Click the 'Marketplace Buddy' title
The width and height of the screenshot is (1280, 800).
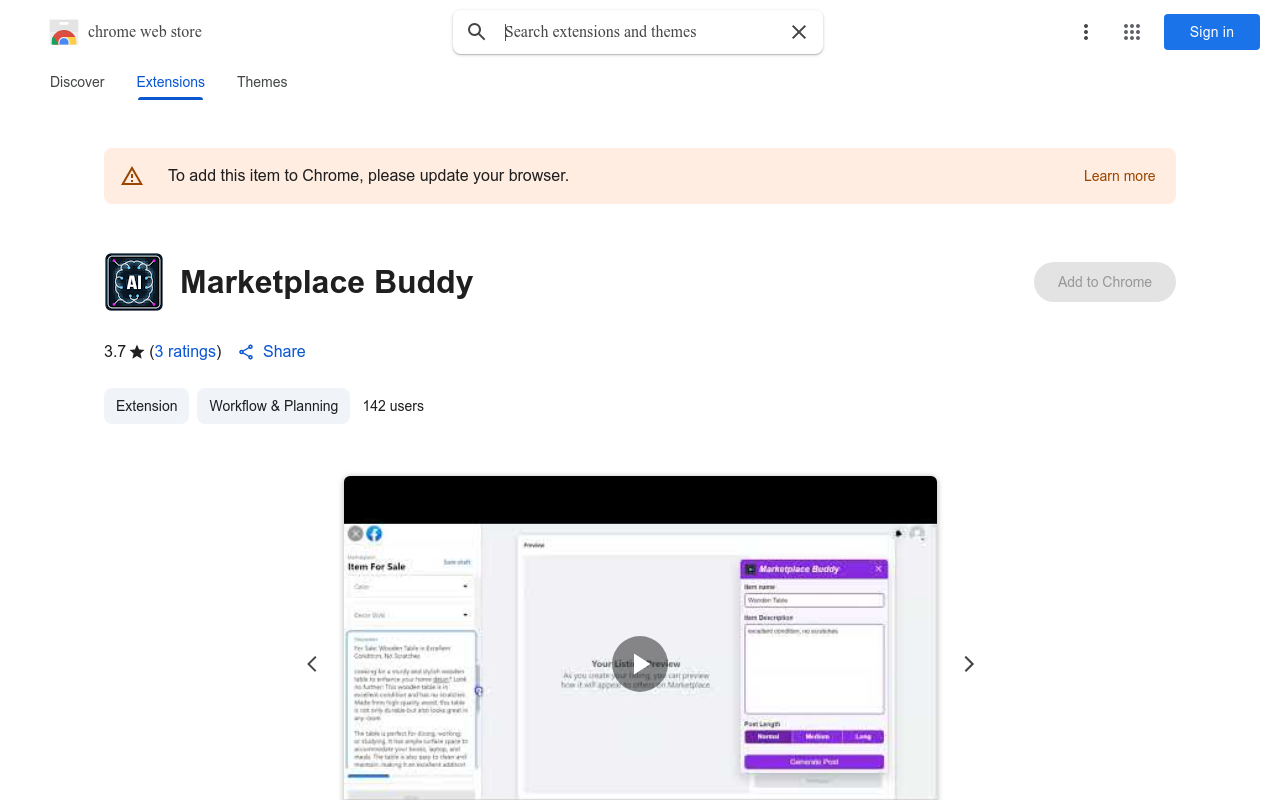326,282
